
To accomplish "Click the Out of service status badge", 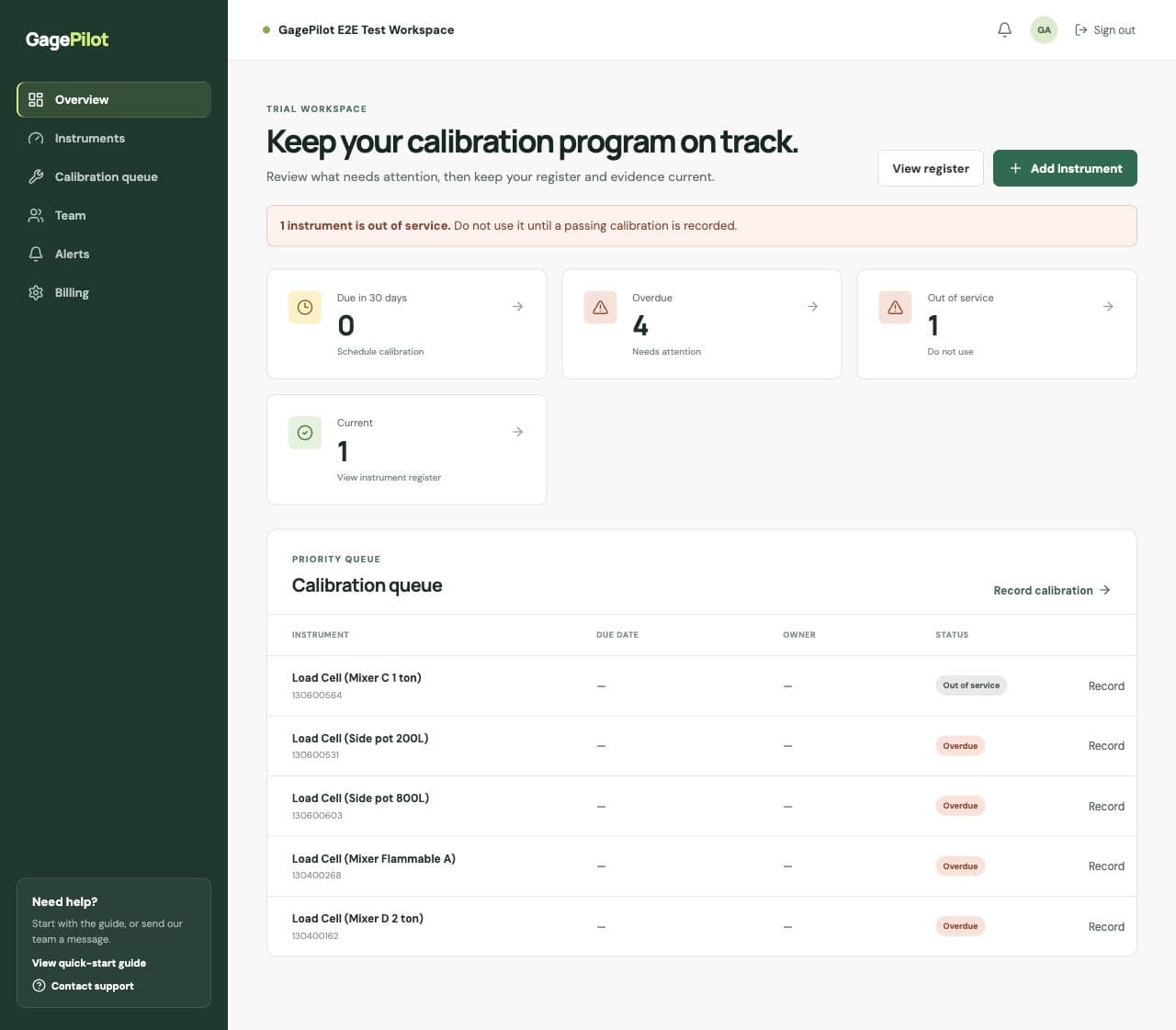I will (x=971, y=685).
